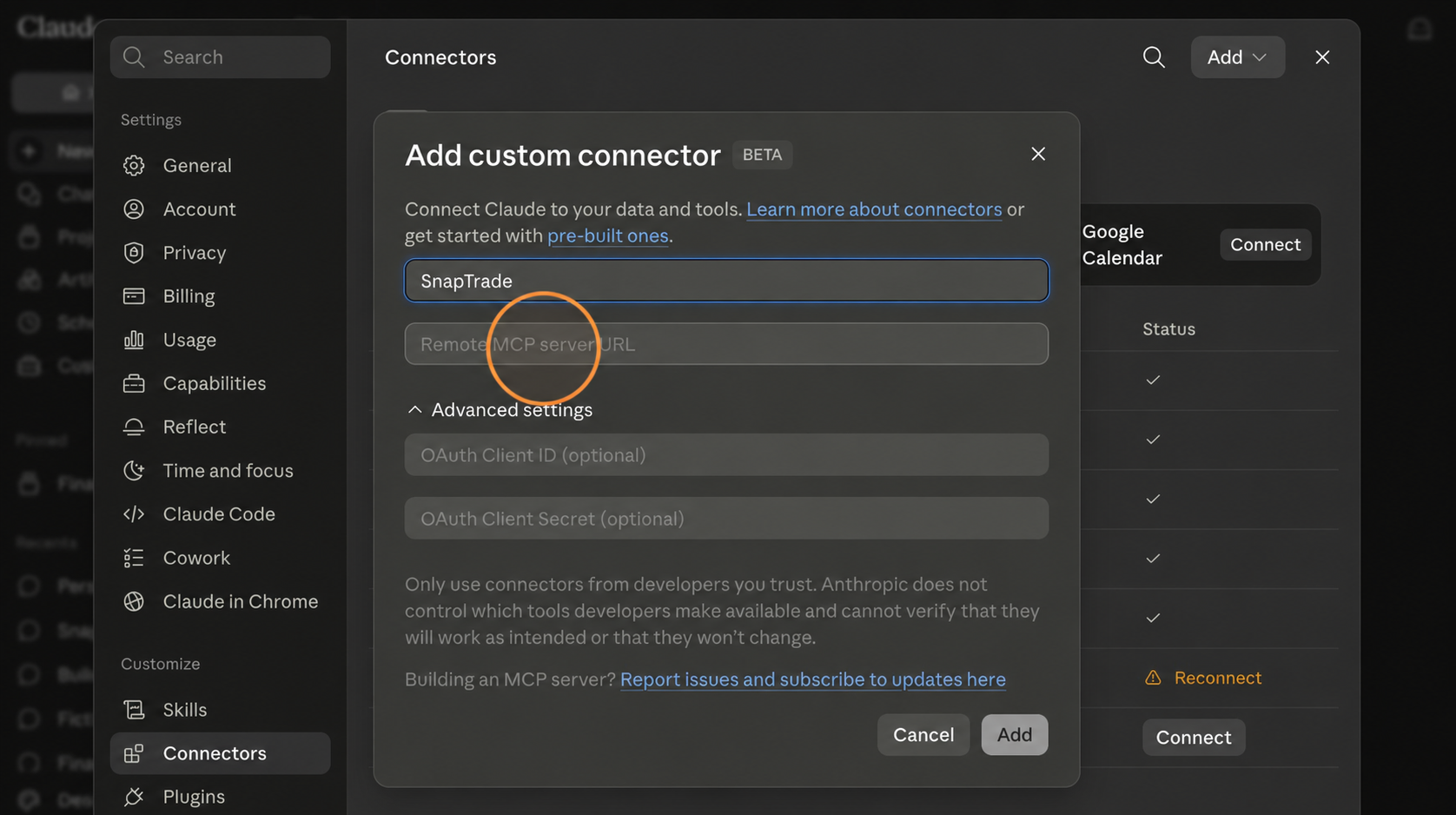
Task: Select Capabilities in the sidebar
Action: (x=220, y=383)
